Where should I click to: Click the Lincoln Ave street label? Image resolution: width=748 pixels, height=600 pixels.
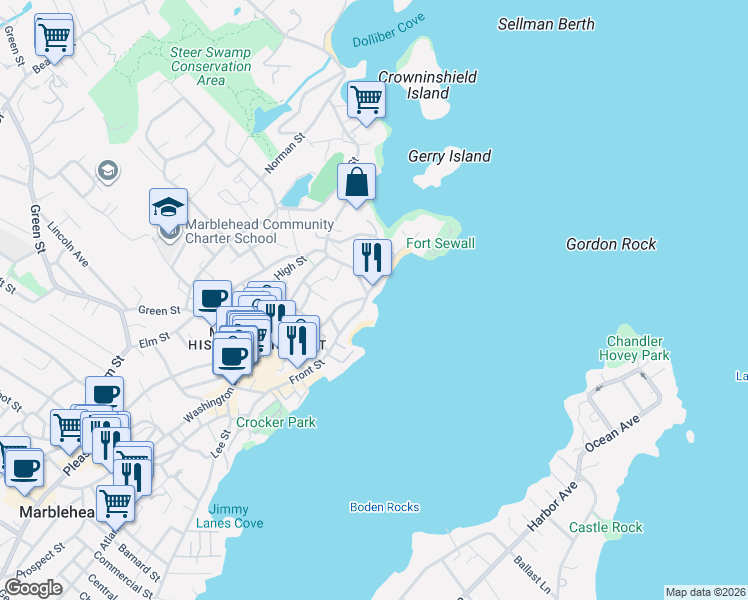pyautogui.click(x=68, y=244)
